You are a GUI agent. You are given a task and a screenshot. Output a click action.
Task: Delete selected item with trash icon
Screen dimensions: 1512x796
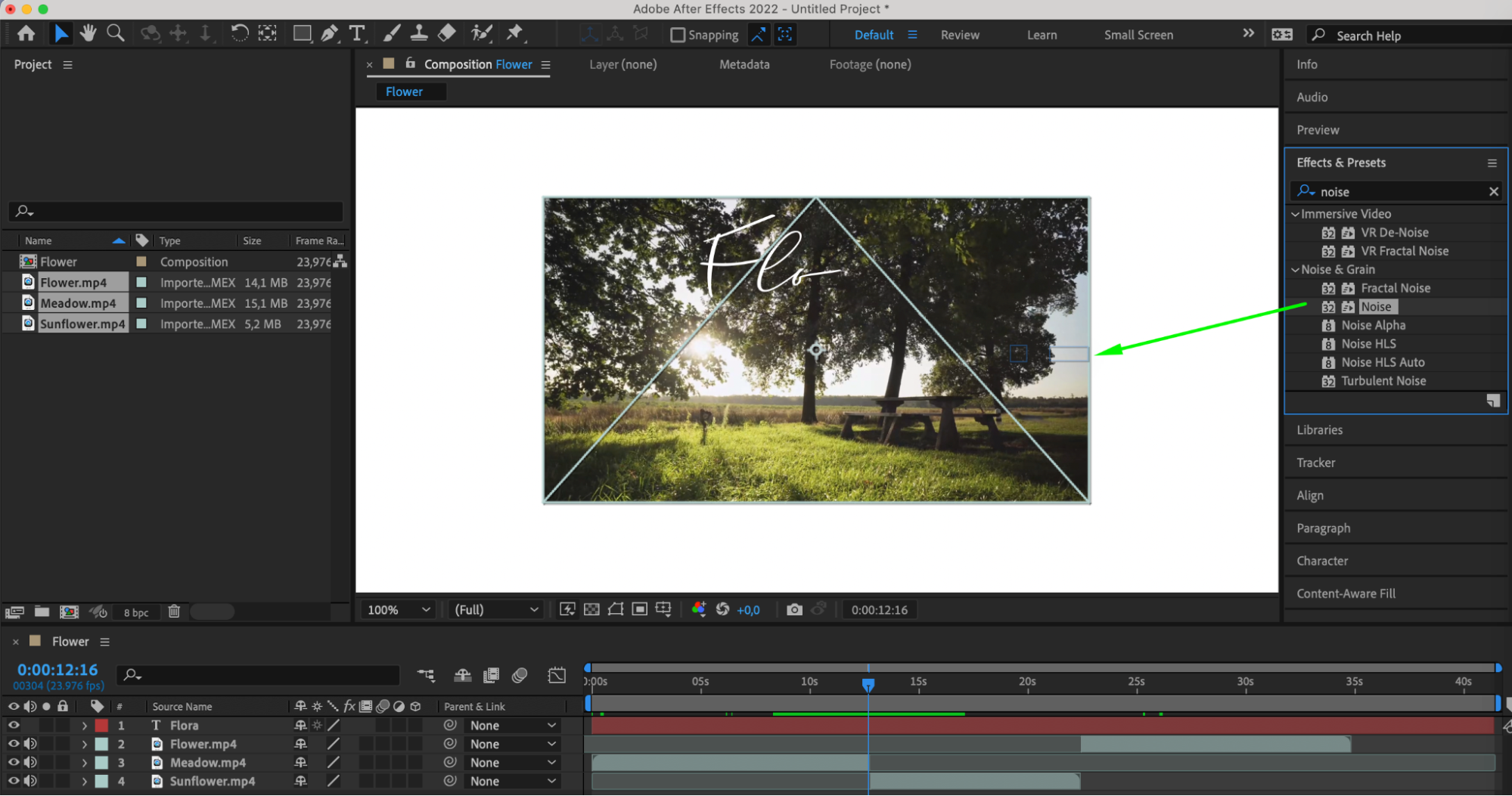(174, 612)
